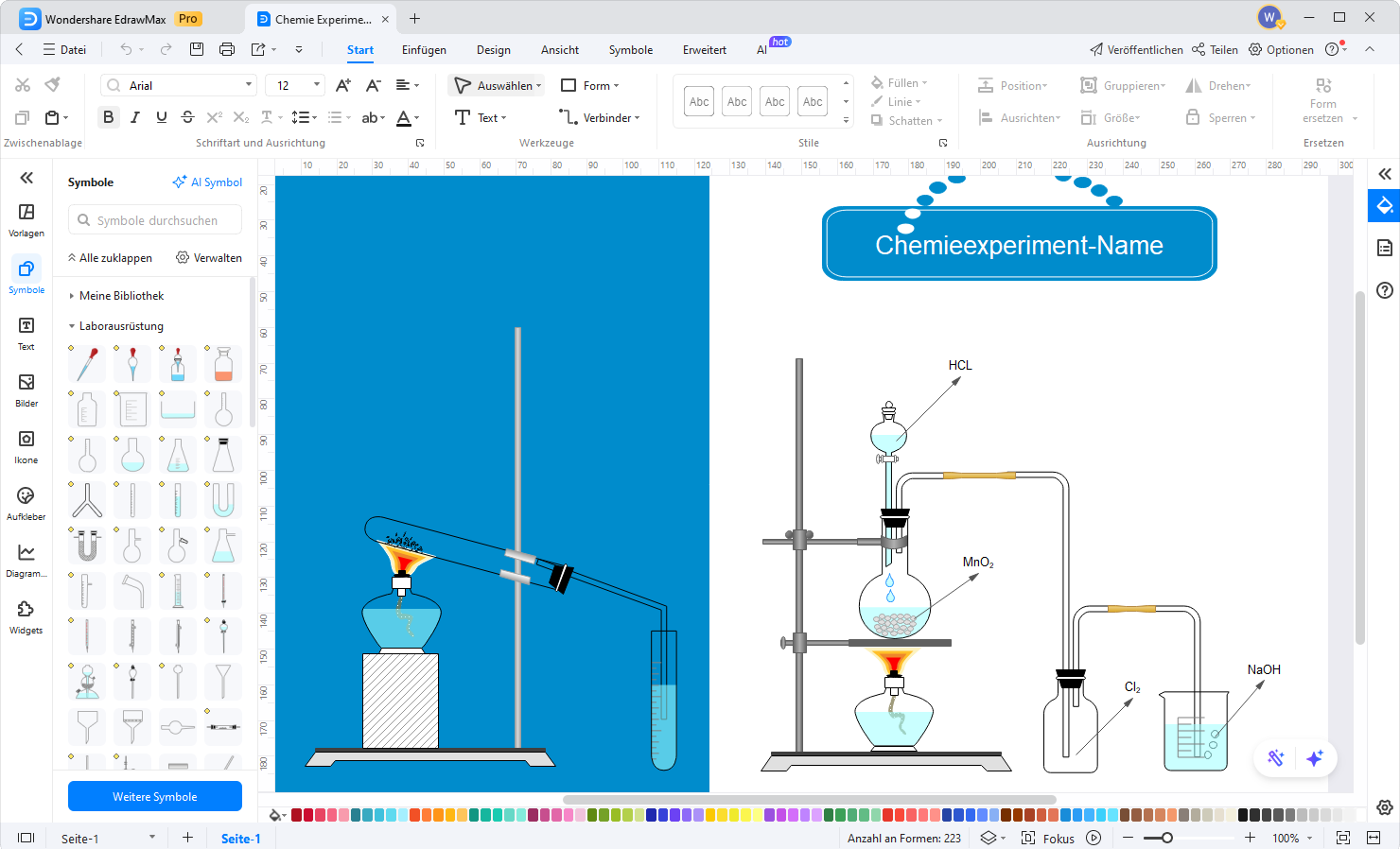1400x849 pixels.
Task: Open the Widgets panel in sidebar
Action: [26, 616]
